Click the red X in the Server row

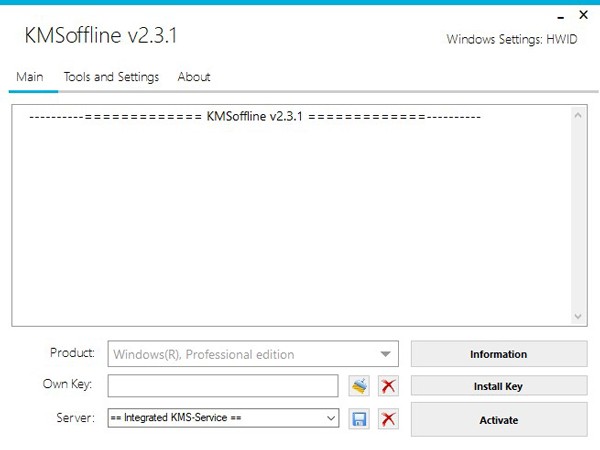coord(388,419)
